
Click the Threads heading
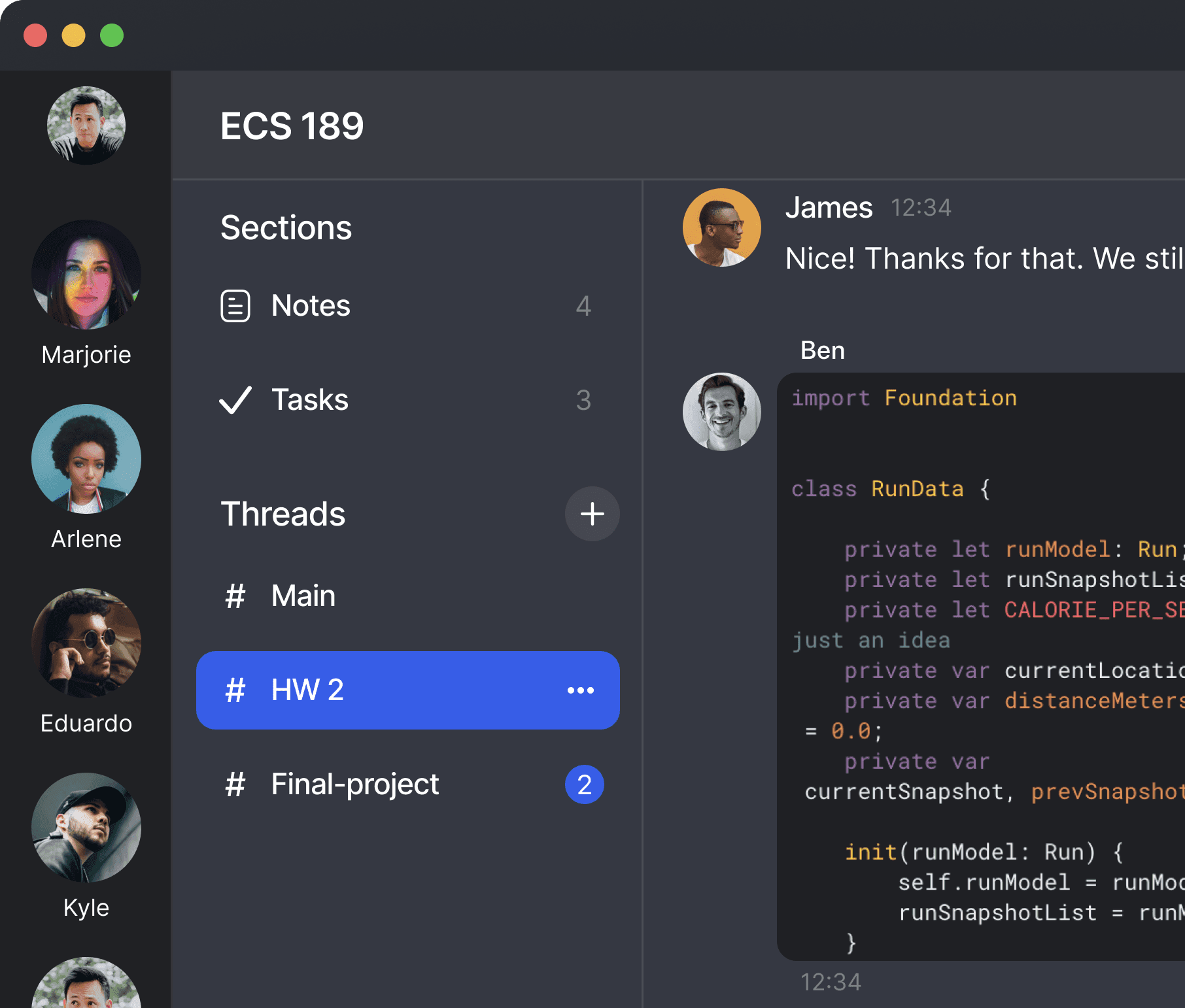[283, 514]
